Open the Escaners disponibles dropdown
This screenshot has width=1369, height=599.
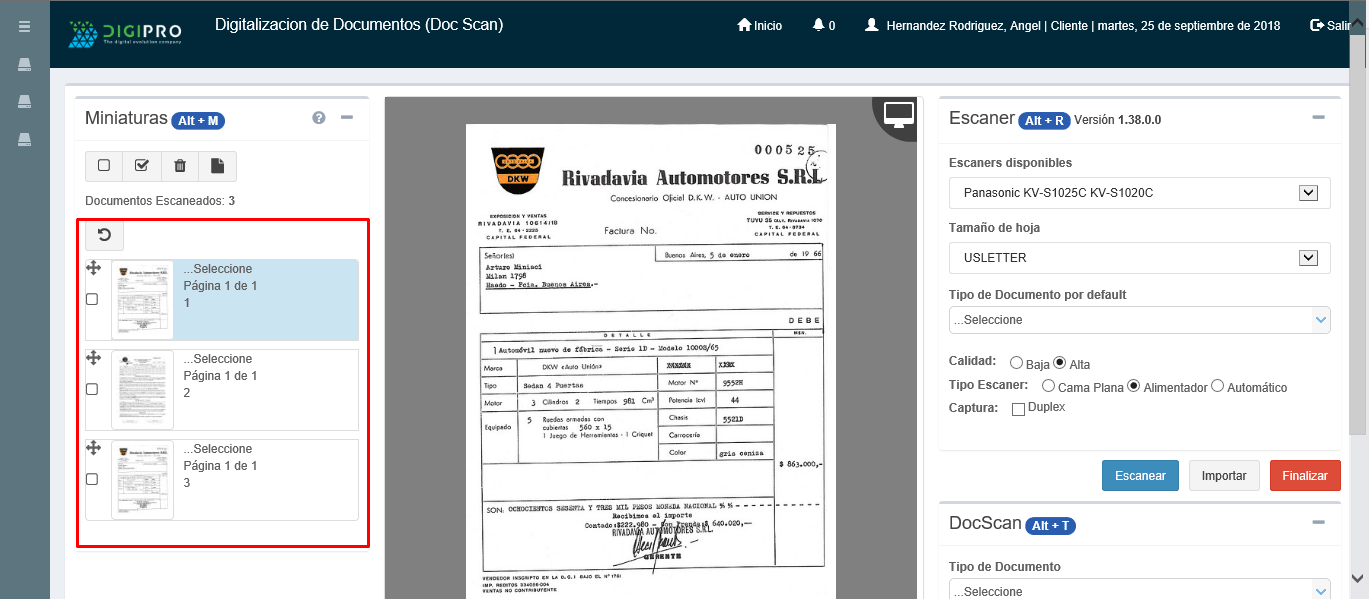click(x=1139, y=193)
